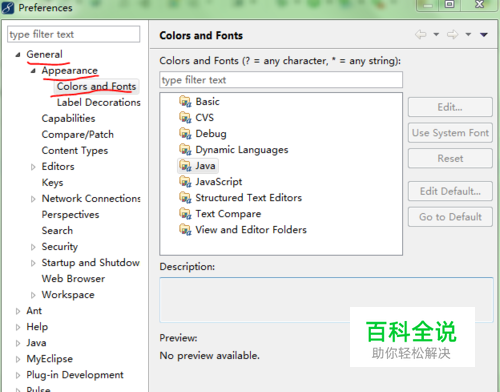Image resolution: width=500 pixels, height=392 pixels.
Task: Select the Debug category label
Action: point(211,133)
